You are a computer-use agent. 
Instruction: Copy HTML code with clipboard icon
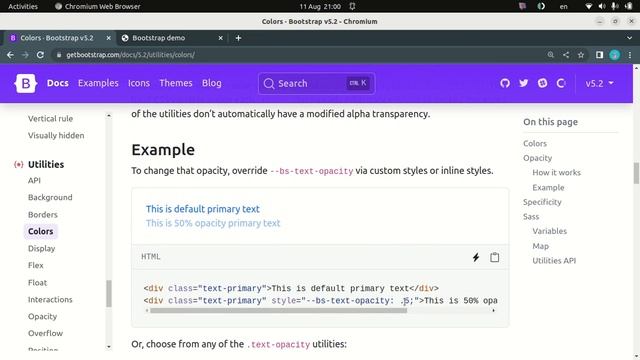click(x=494, y=257)
